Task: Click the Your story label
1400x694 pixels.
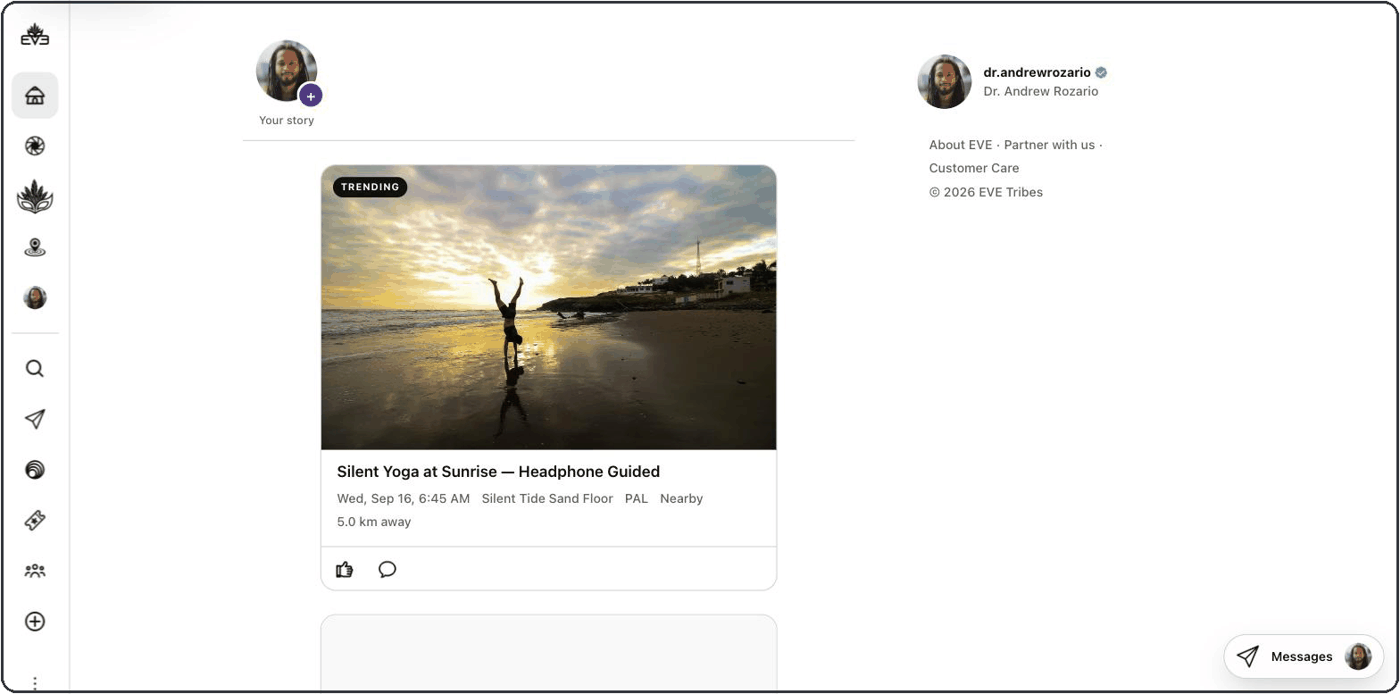Action: (x=287, y=120)
